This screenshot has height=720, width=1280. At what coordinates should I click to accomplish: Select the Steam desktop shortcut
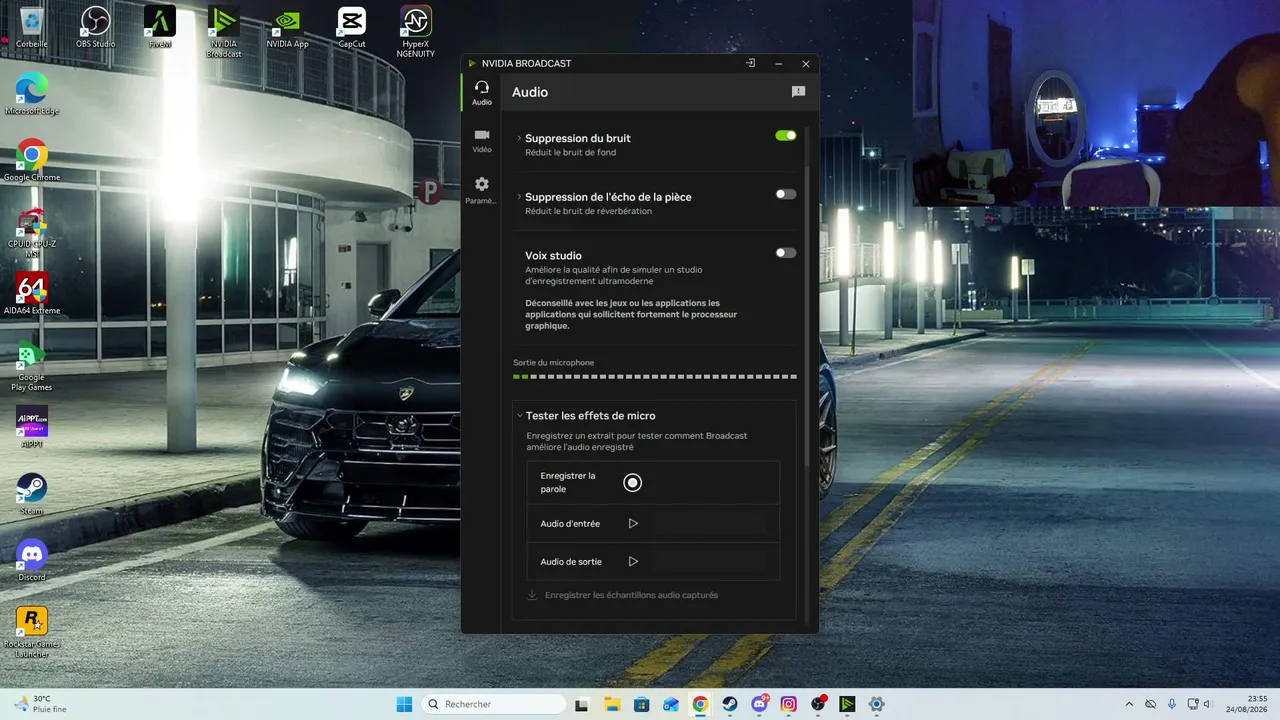pos(31,493)
